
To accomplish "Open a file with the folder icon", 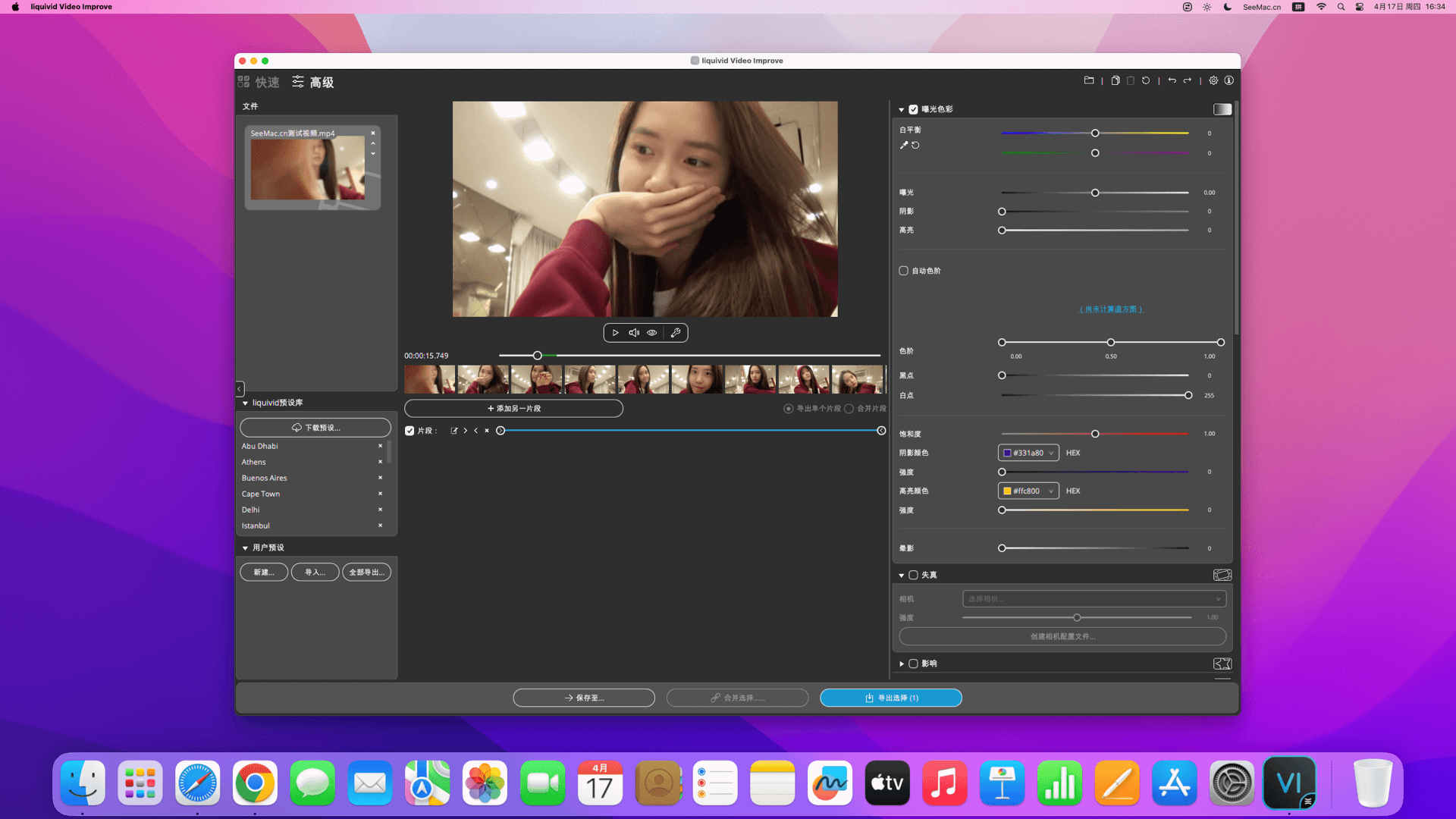I will point(1089,80).
